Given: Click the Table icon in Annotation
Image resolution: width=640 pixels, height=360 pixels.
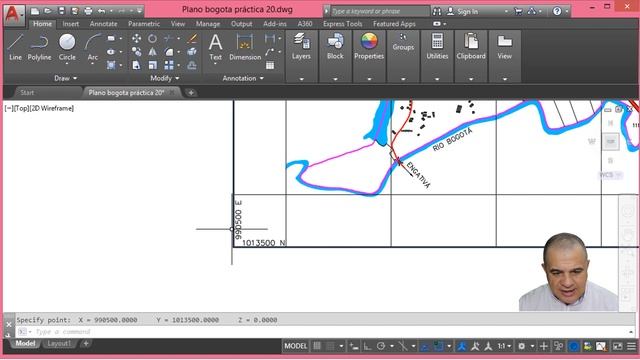Looking at the screenshot, I should pyautogui.click(x=270, y=65).
